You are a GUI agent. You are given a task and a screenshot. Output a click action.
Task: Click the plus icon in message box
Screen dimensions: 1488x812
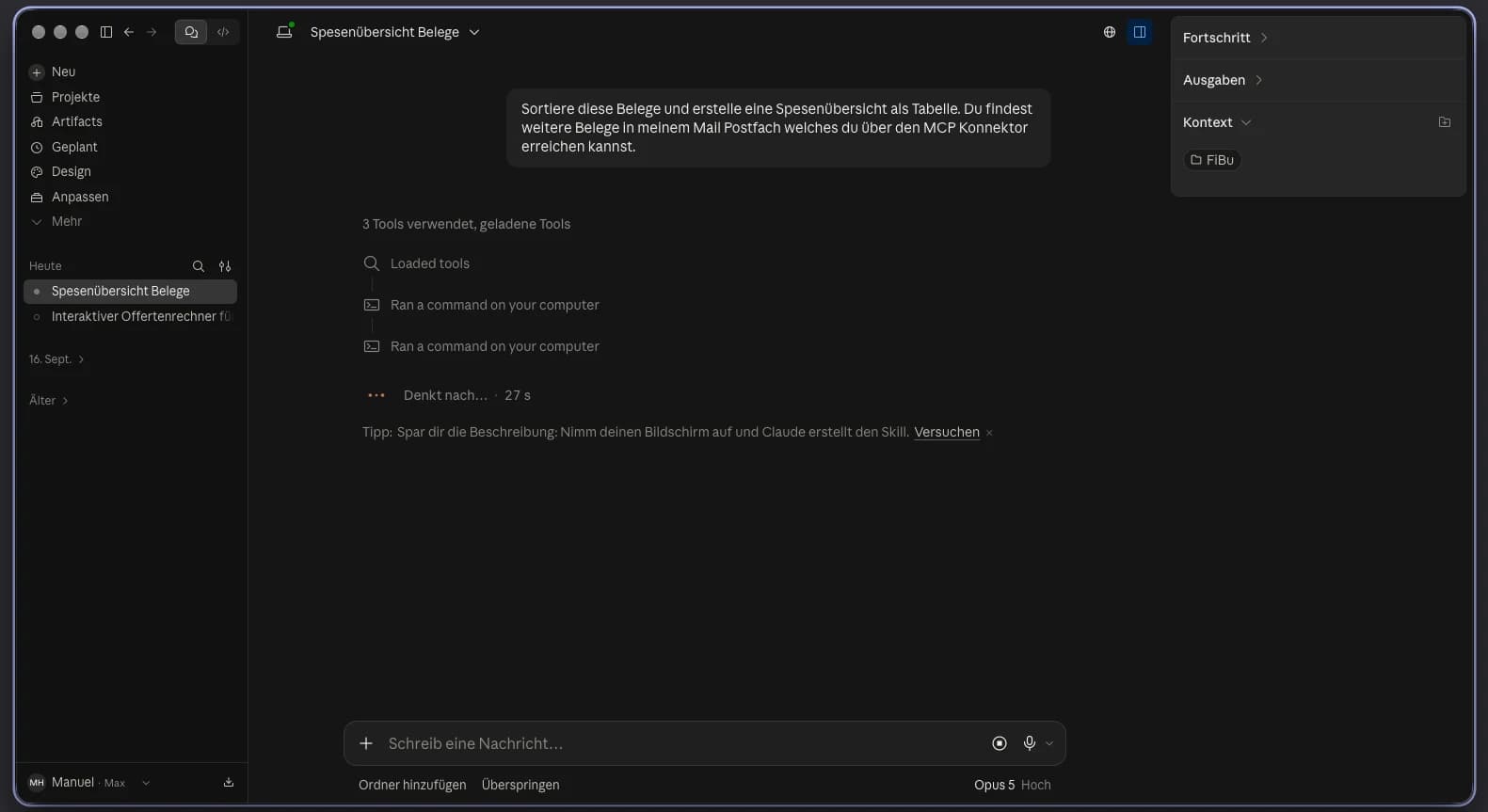(x=366, y=743)
